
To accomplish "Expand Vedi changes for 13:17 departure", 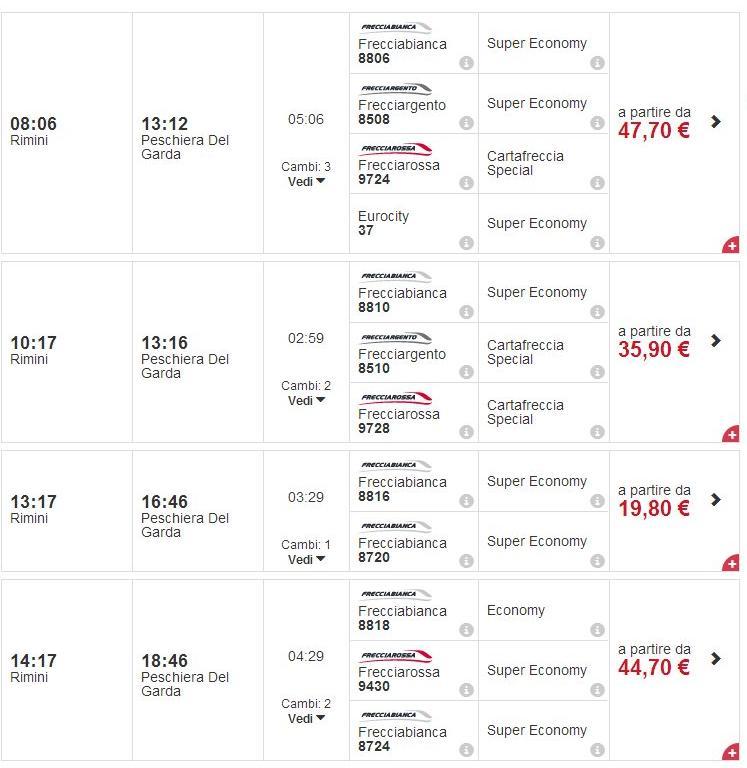I will [307, 559].
